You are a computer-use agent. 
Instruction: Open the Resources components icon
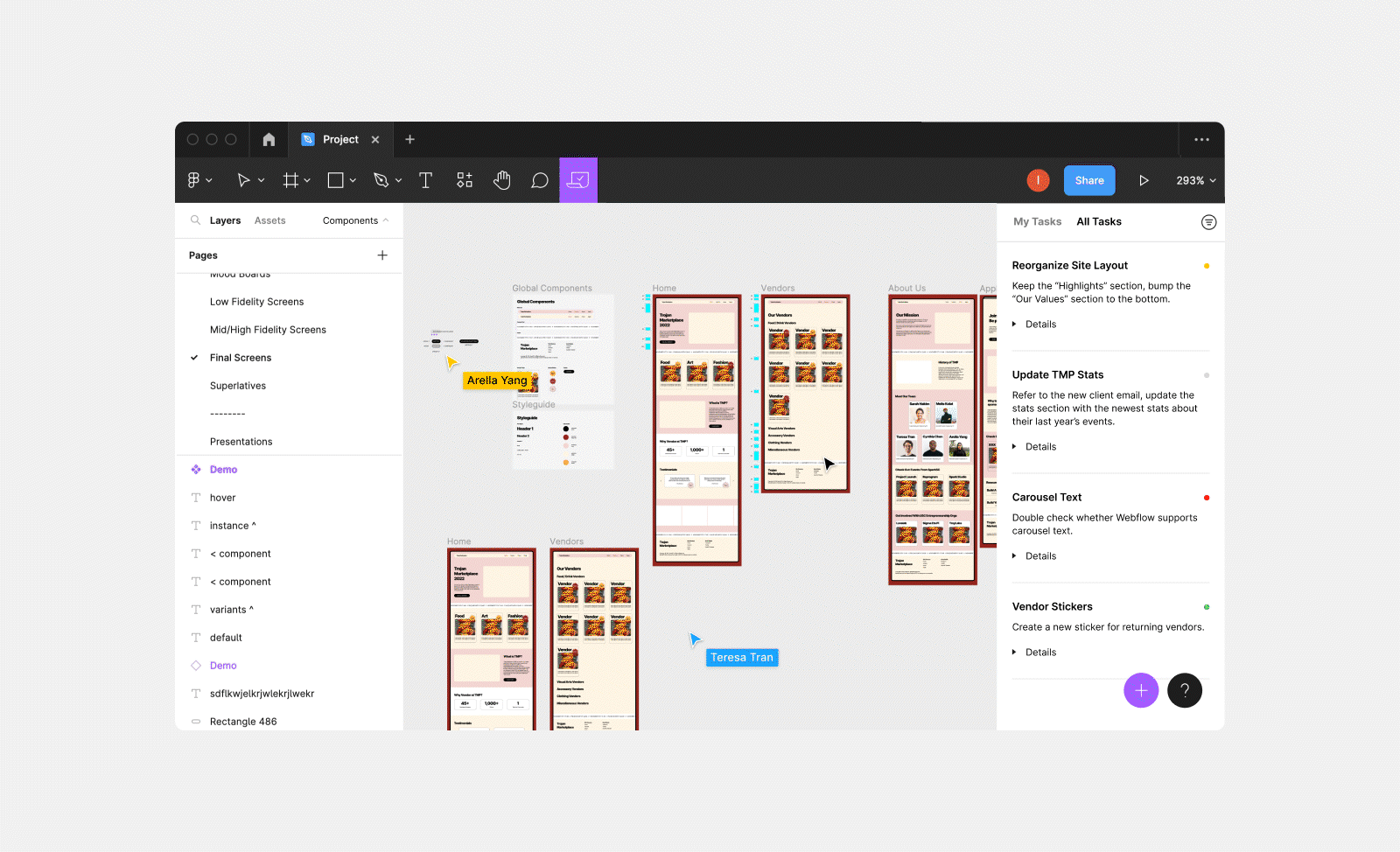(465, 180)
